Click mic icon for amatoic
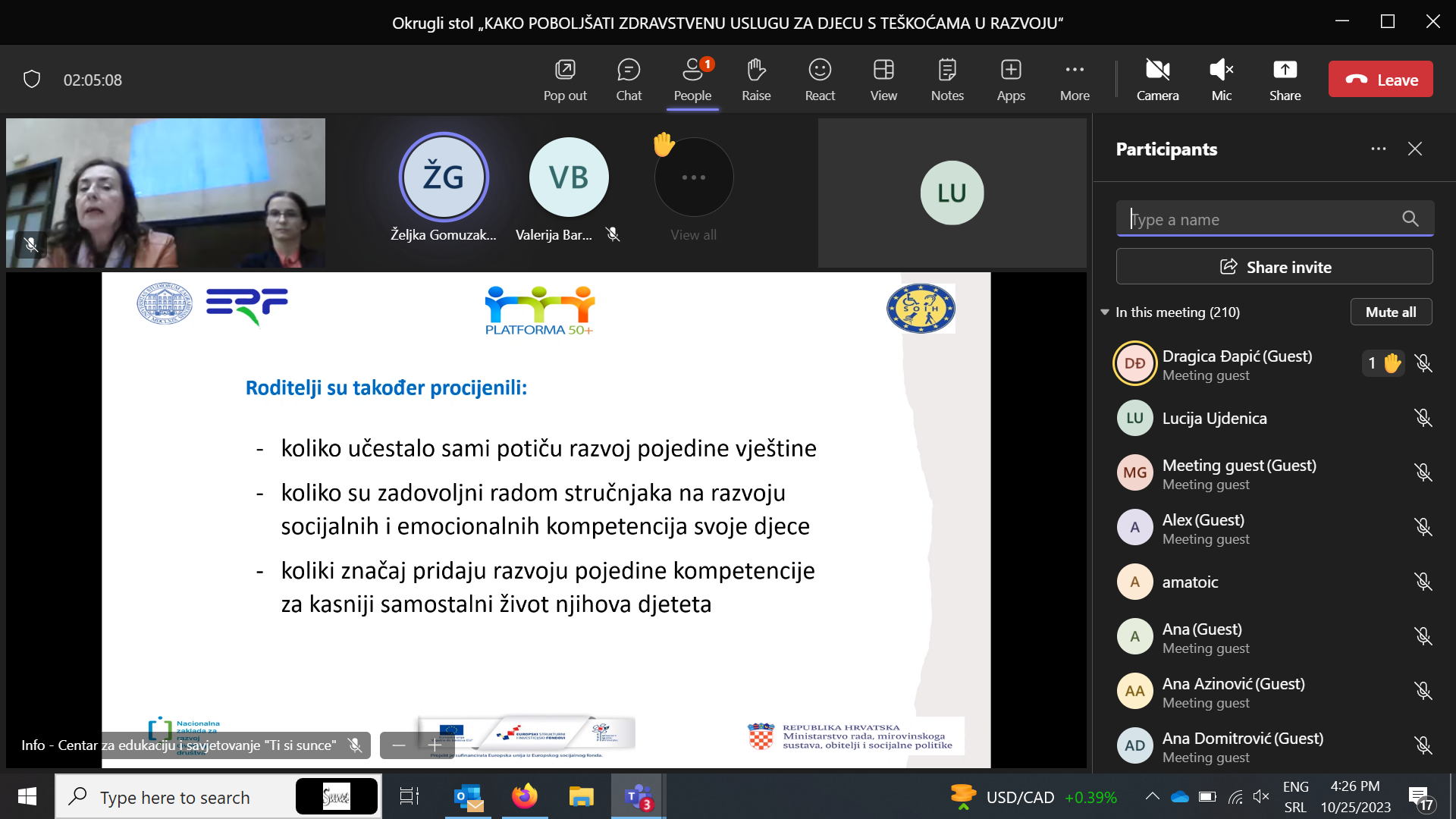The width and height of the screenshot is (1456, 819). tap(1423, 582)
